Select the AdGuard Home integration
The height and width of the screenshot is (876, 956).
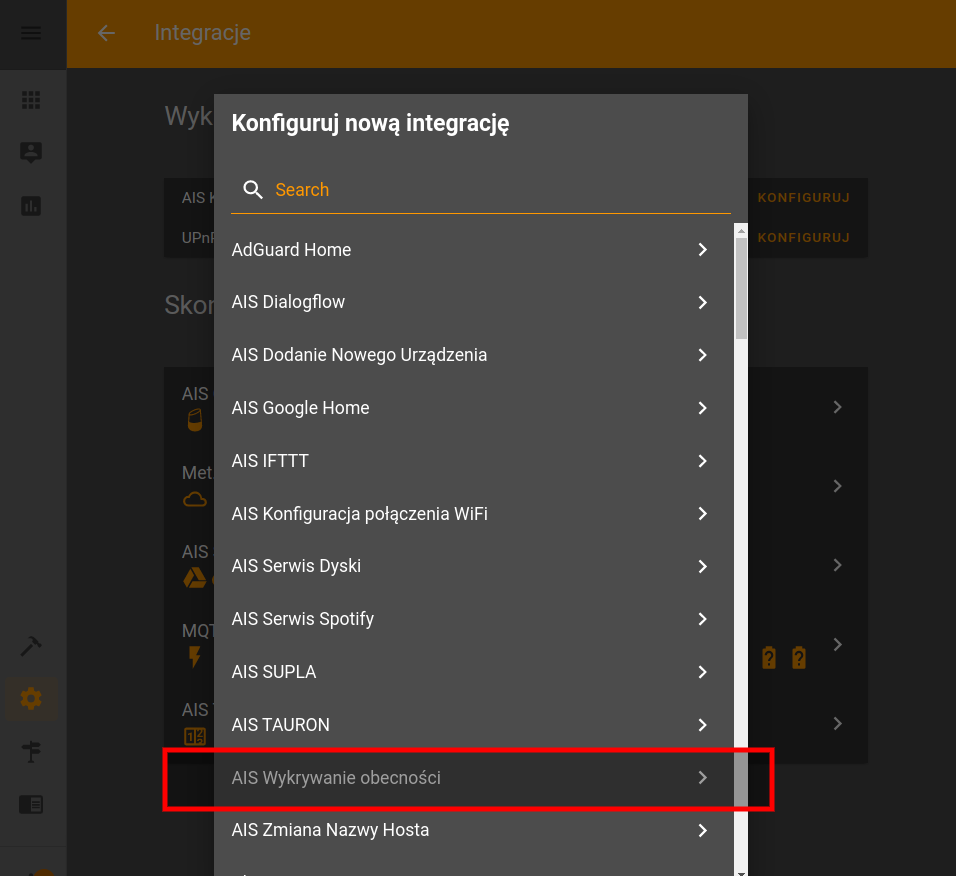tap(474, 250)
